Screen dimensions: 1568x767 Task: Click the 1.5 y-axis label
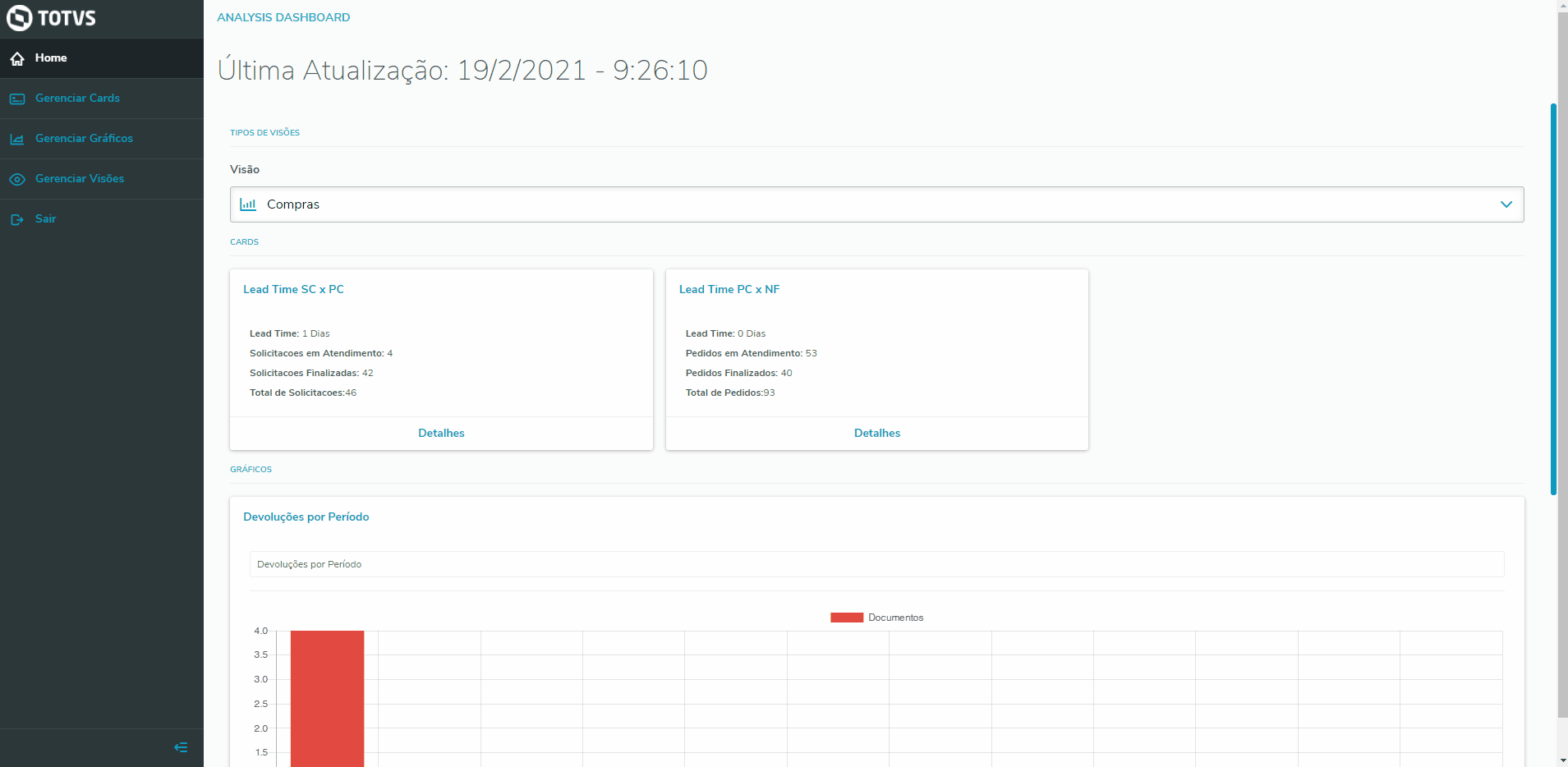click(261, 752)
